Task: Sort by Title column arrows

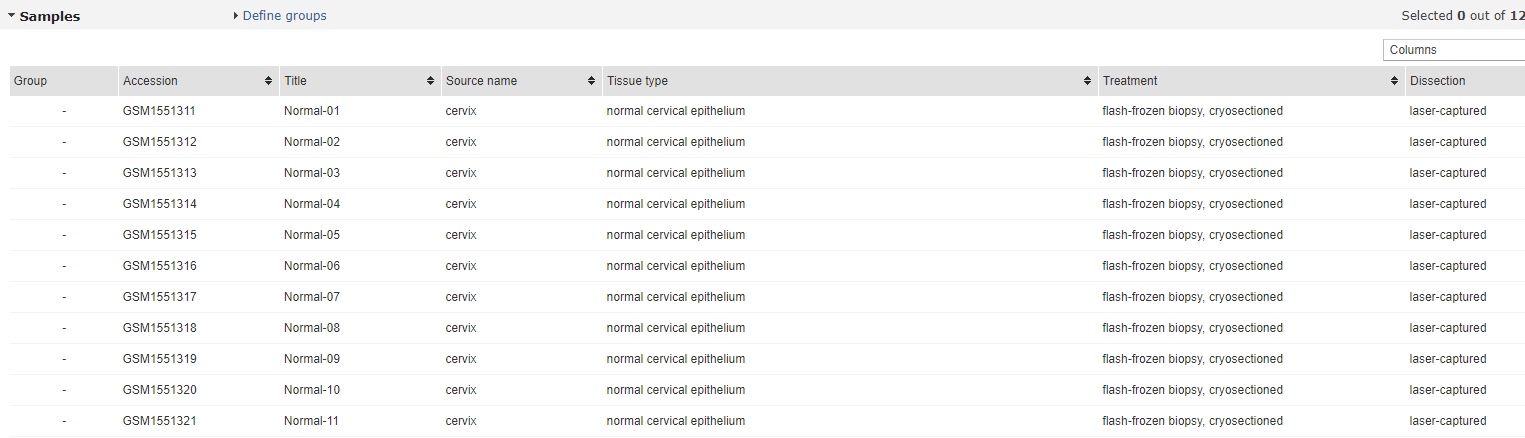Action: [430, 81]
